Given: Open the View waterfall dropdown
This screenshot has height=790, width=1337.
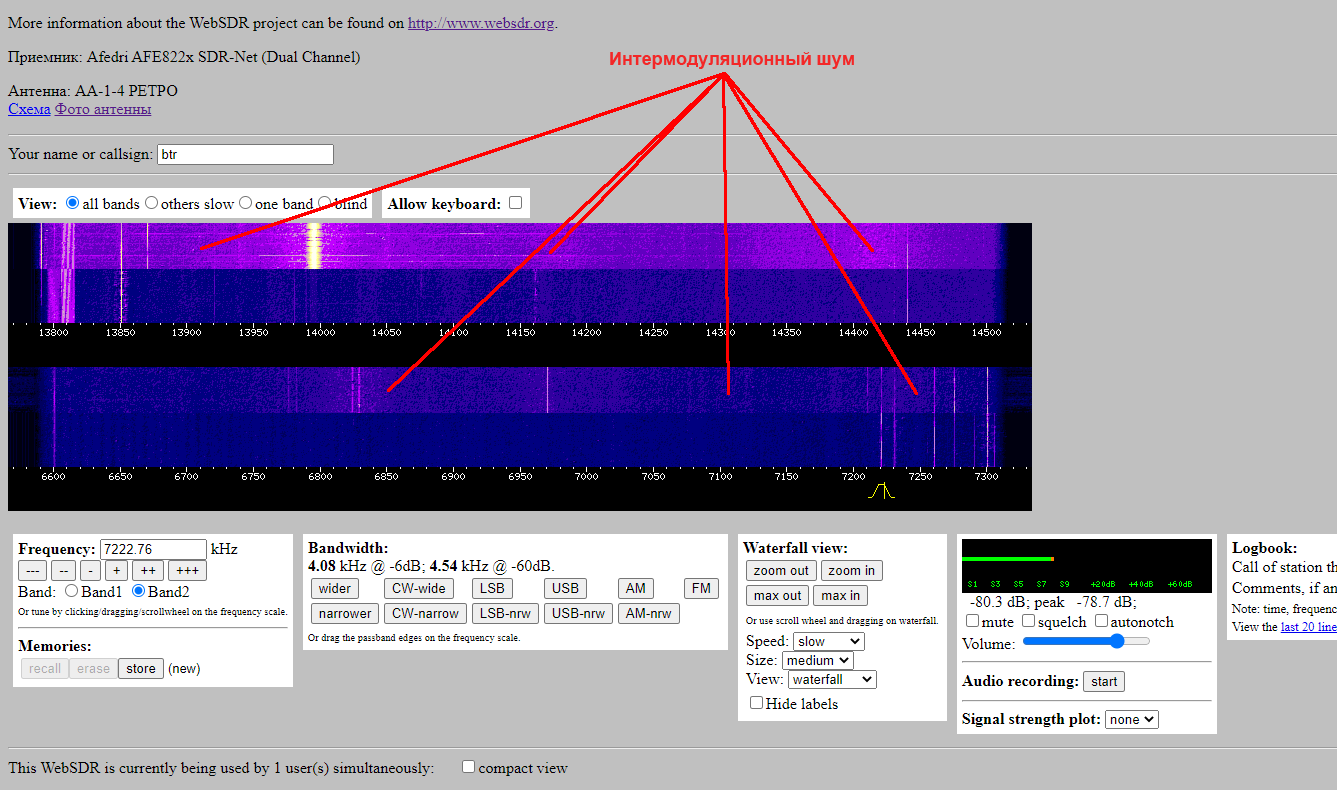Looking at the screenshot, I should [x=832, y=679].
